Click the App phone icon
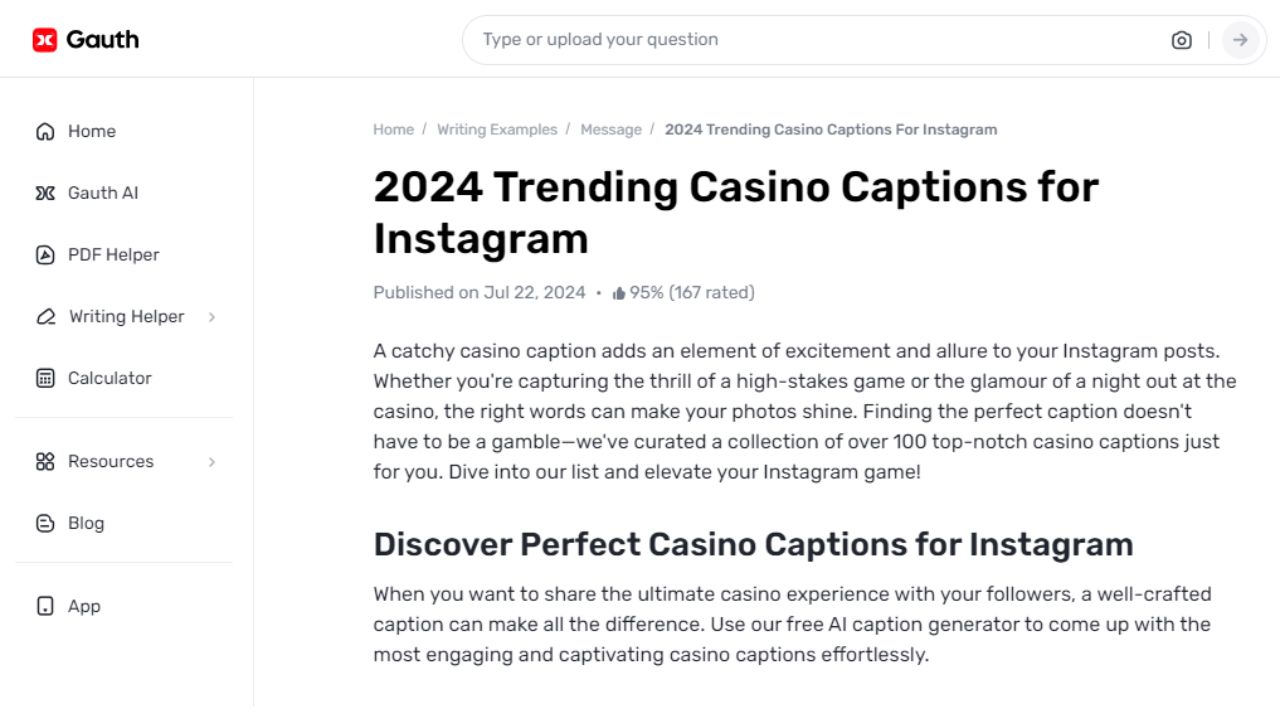Image resolution: width=1280 pixels, height=720 pixels. click(x=45, y=606)
